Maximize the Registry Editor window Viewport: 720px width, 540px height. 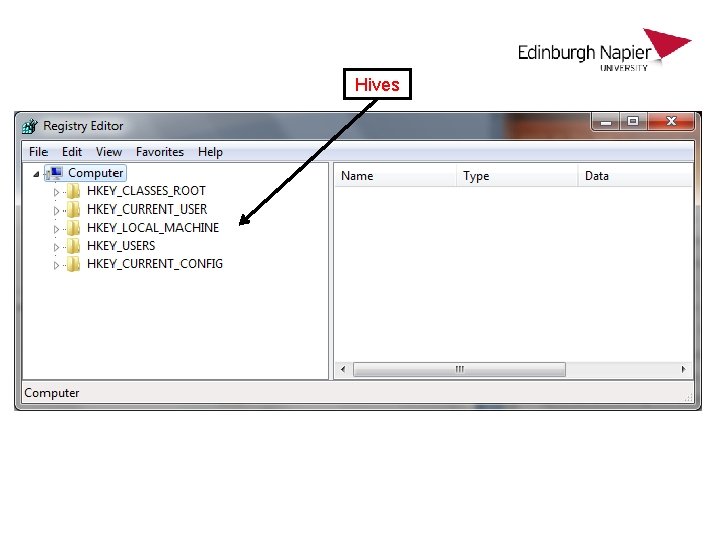click(633, 122)
